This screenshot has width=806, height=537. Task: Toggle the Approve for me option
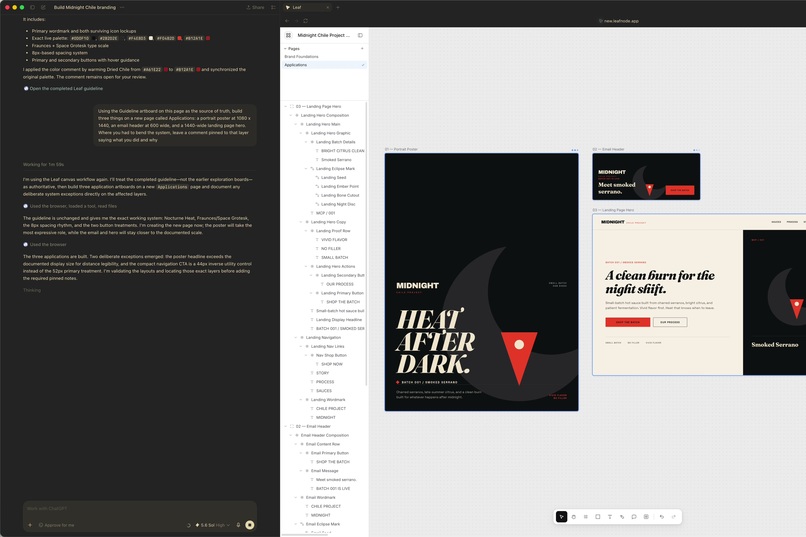[x=57, y=525]
